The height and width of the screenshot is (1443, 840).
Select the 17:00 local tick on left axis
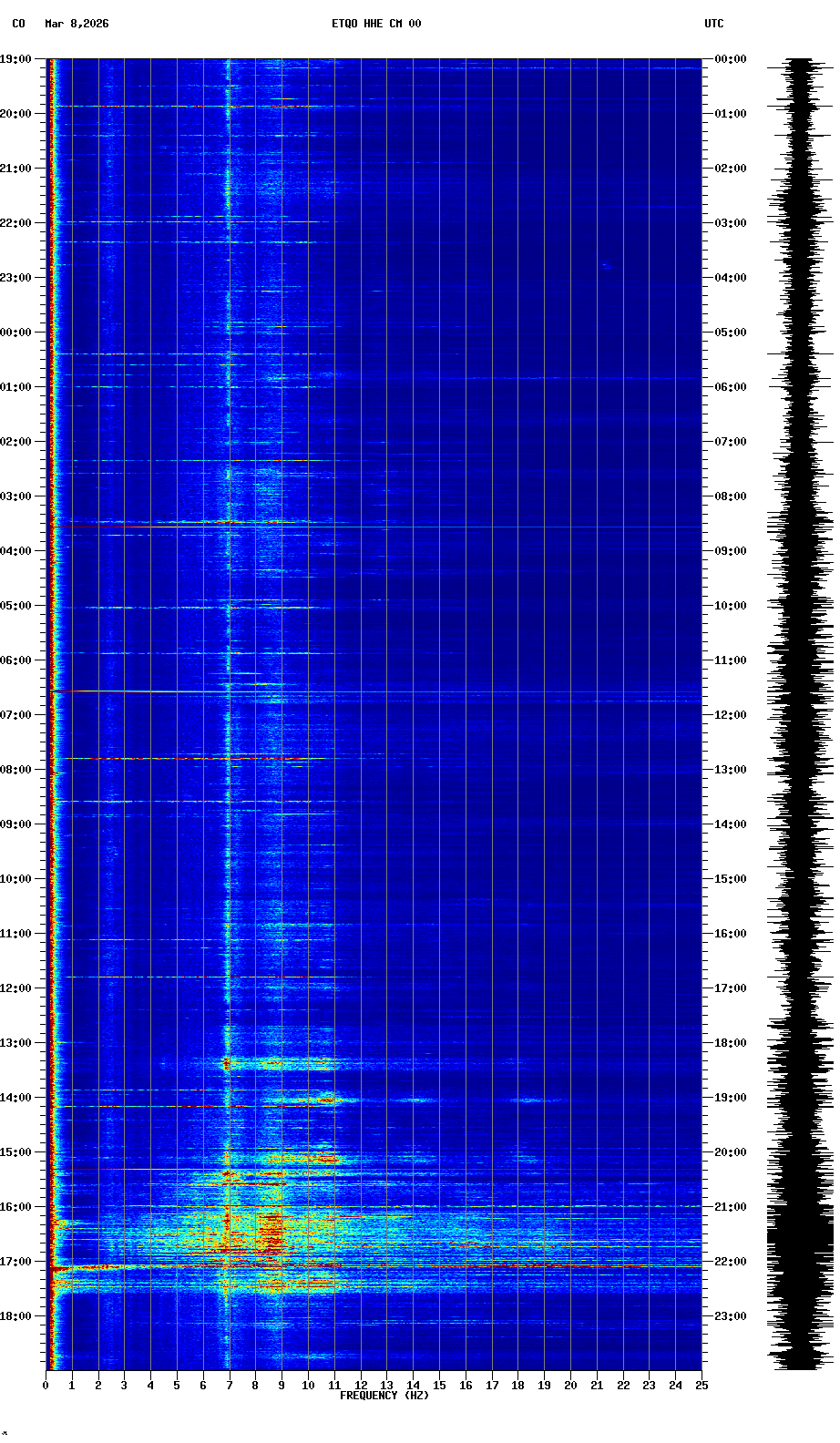pos(15,1262)
